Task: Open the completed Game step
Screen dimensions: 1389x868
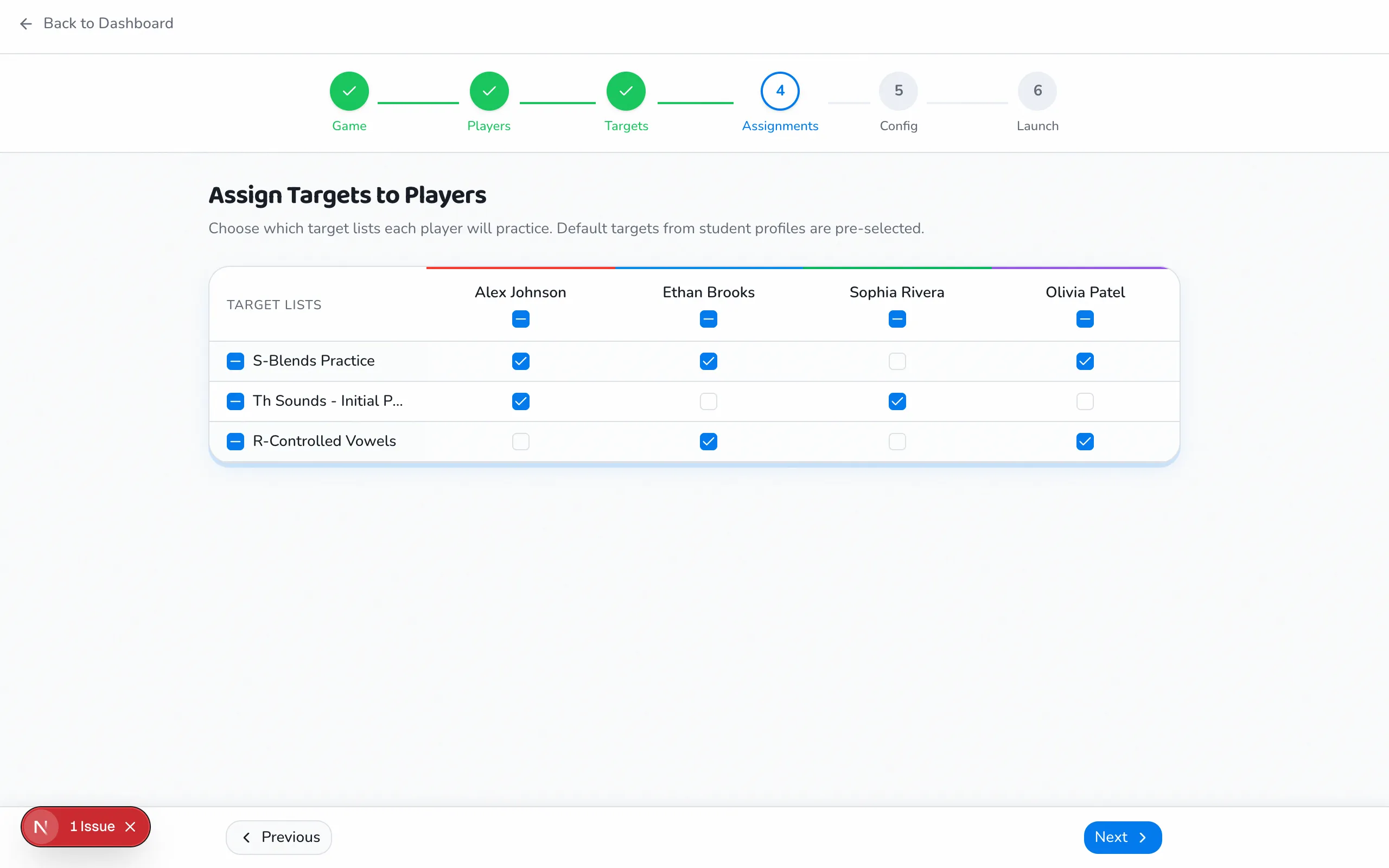Action: click(x=349, y=91)
